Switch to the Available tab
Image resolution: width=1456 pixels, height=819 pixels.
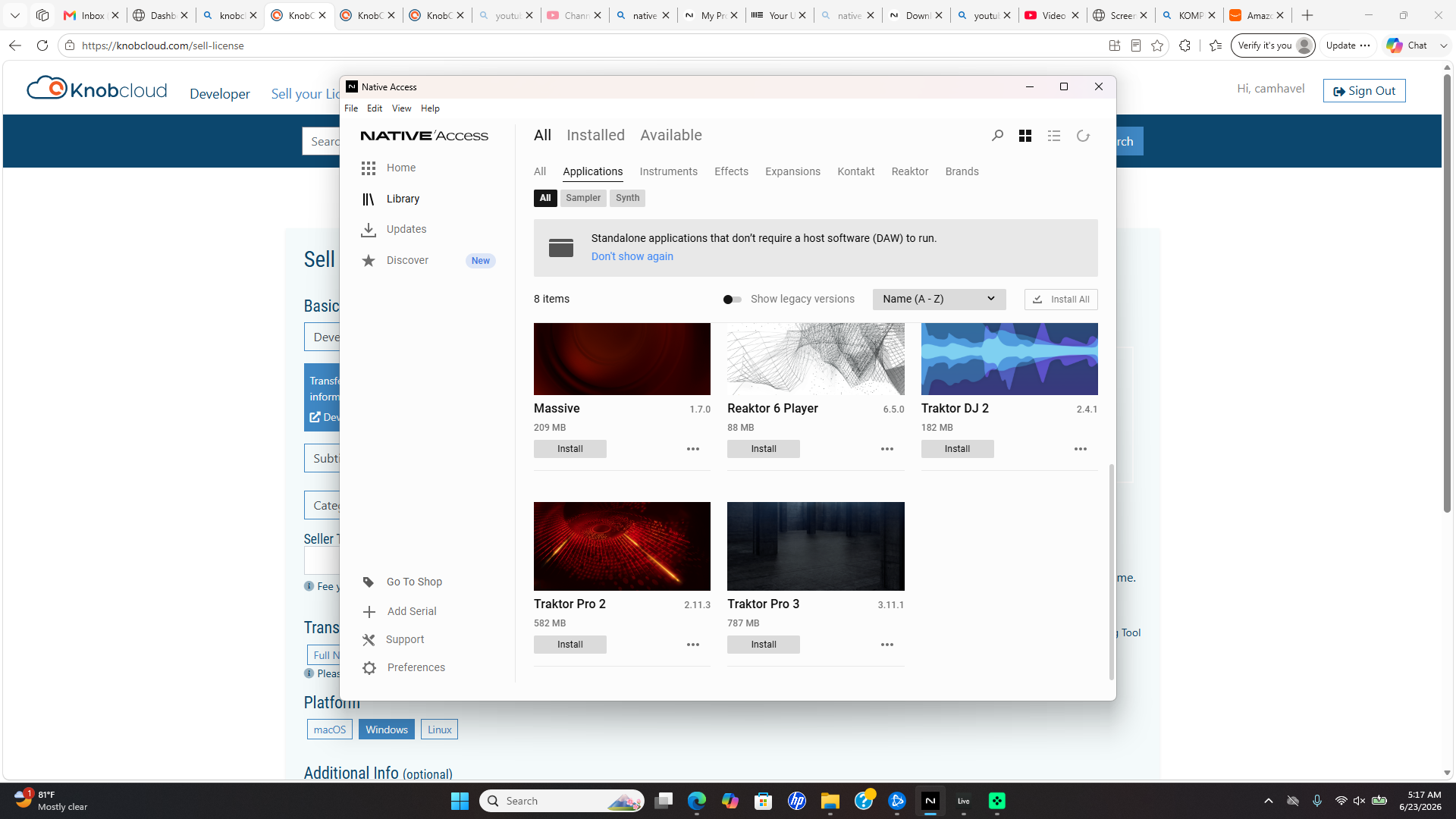pos(671,135)
